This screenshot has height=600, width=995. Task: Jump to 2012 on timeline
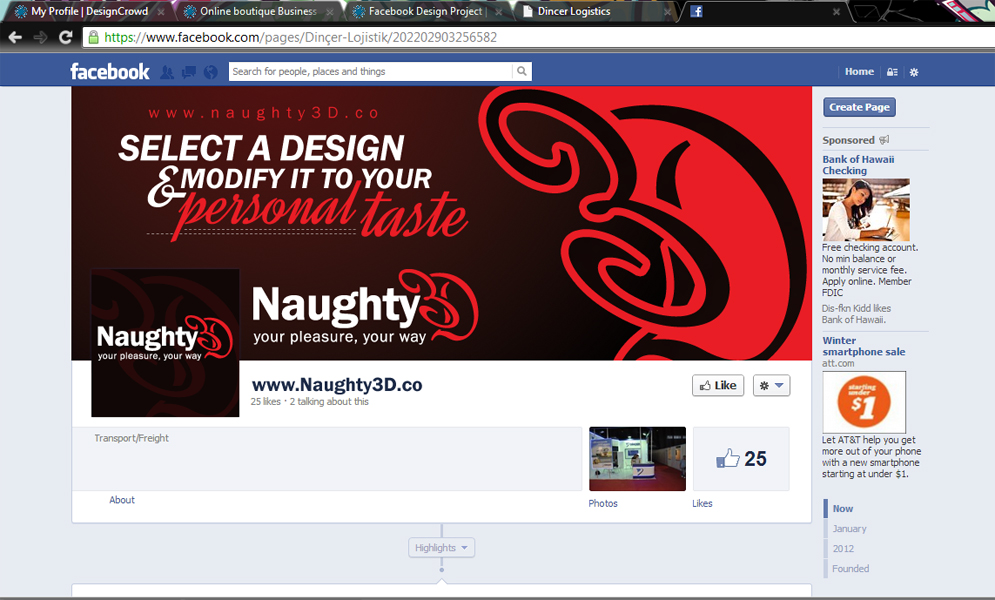pos(843,549)
